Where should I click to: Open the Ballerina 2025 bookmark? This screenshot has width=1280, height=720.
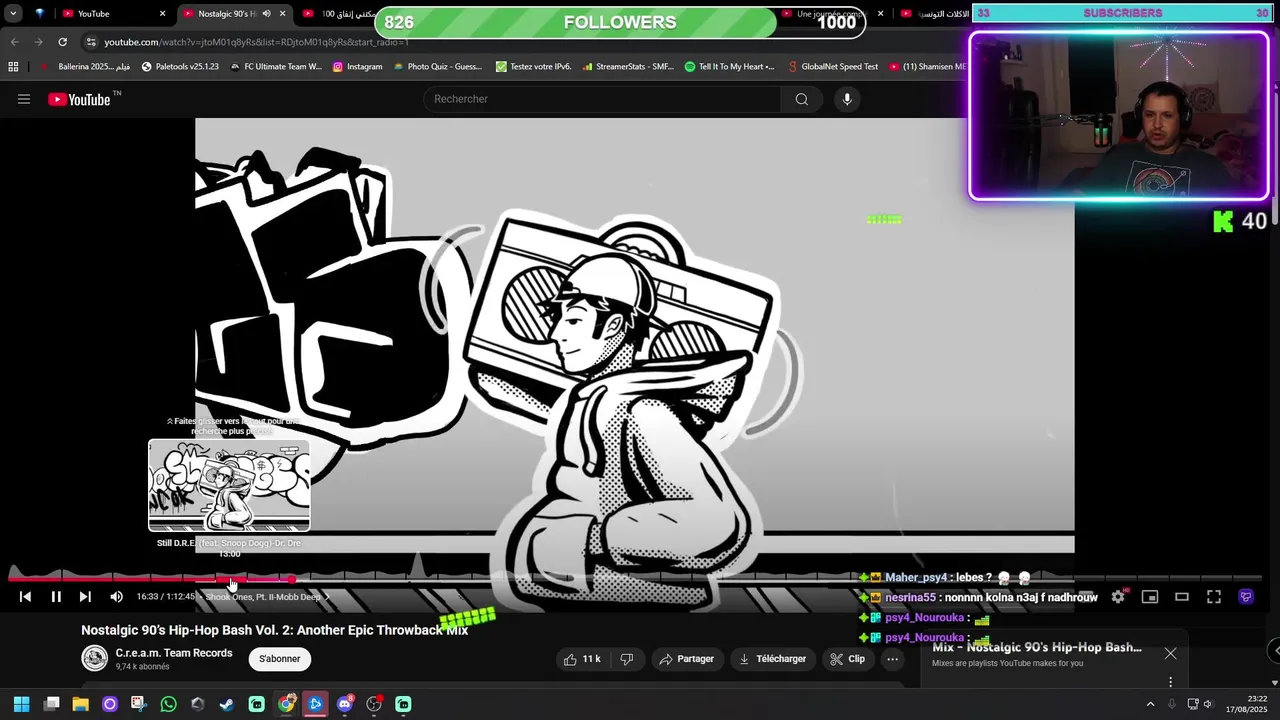click(86, 67)
